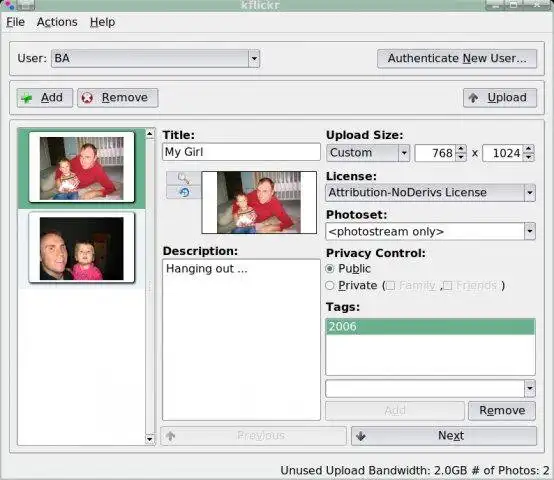Click the magnifier zoom icon beside preview
Viewport: 554px width, 480px height.
[x=183, y=178]
